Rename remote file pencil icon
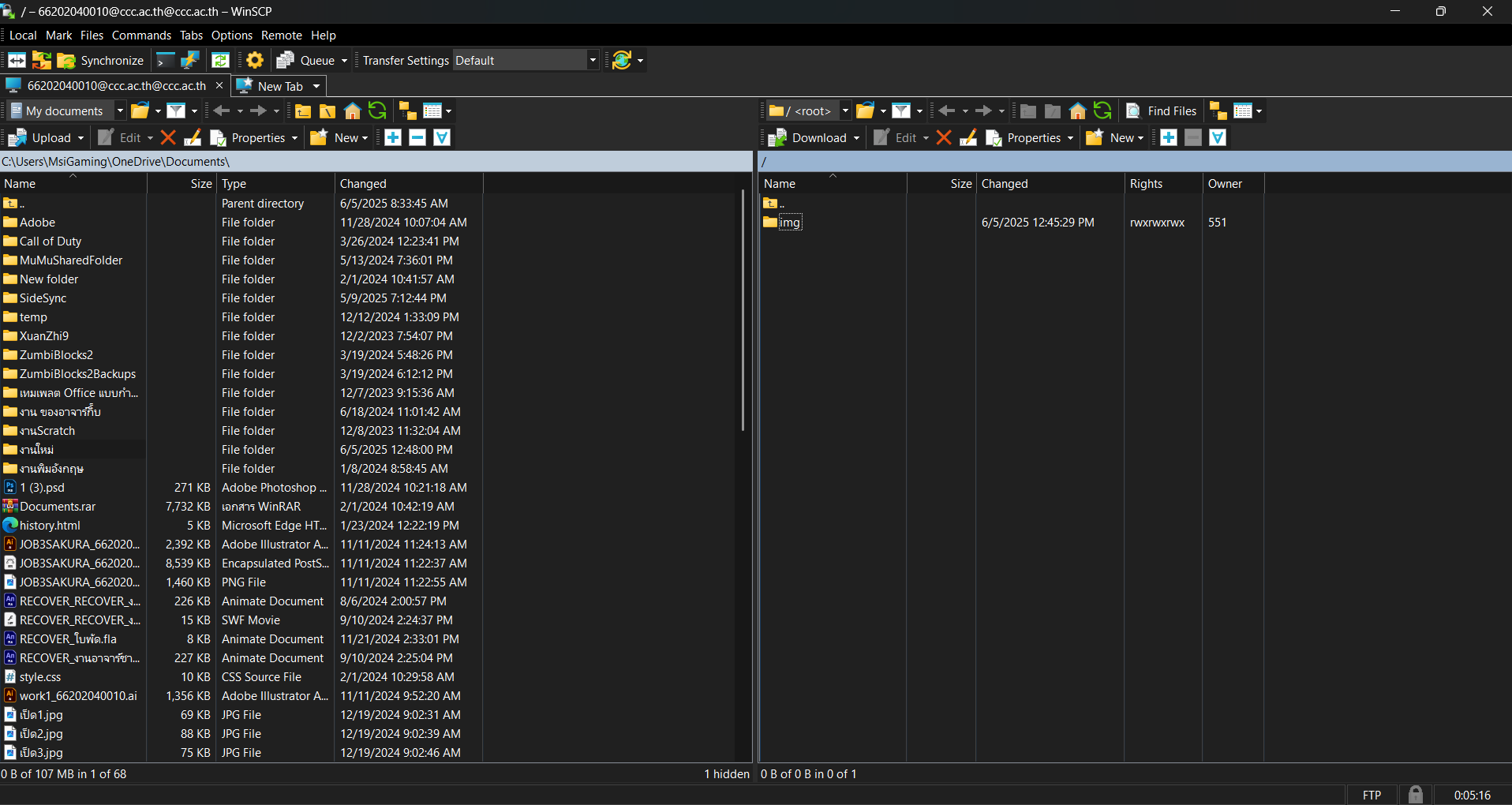 click(x=968, y=137)
